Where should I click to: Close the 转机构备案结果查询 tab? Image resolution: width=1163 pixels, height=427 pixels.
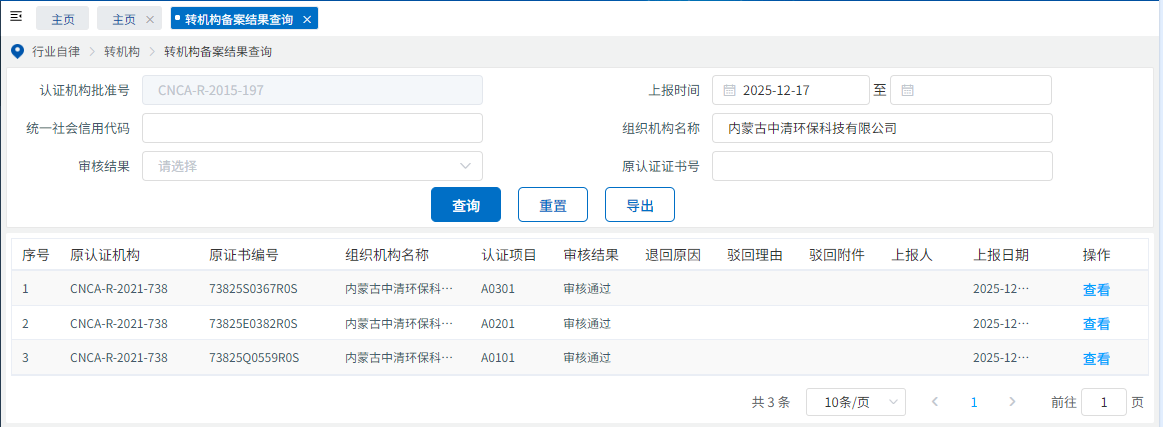click(307, 20)
